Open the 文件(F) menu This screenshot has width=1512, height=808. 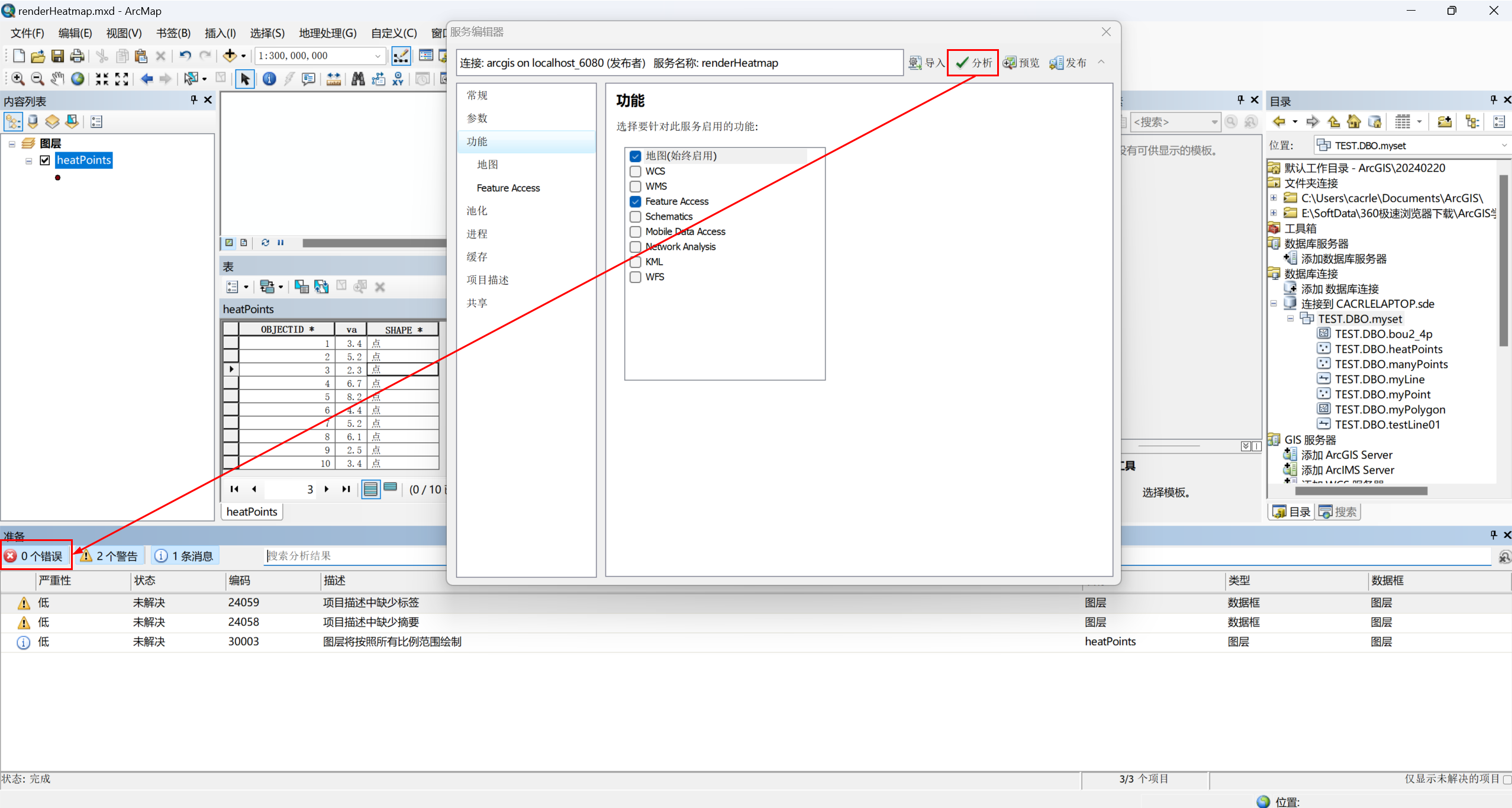(x=27, y=33)
